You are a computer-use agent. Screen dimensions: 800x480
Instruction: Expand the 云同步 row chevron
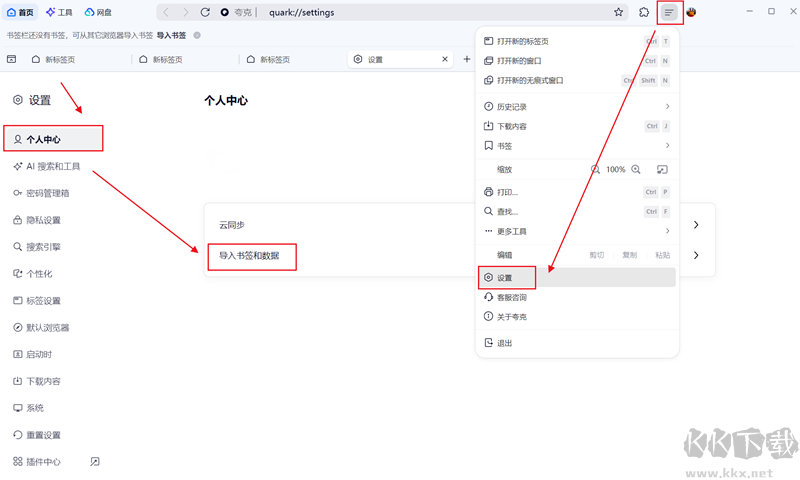tap(696, 225)
